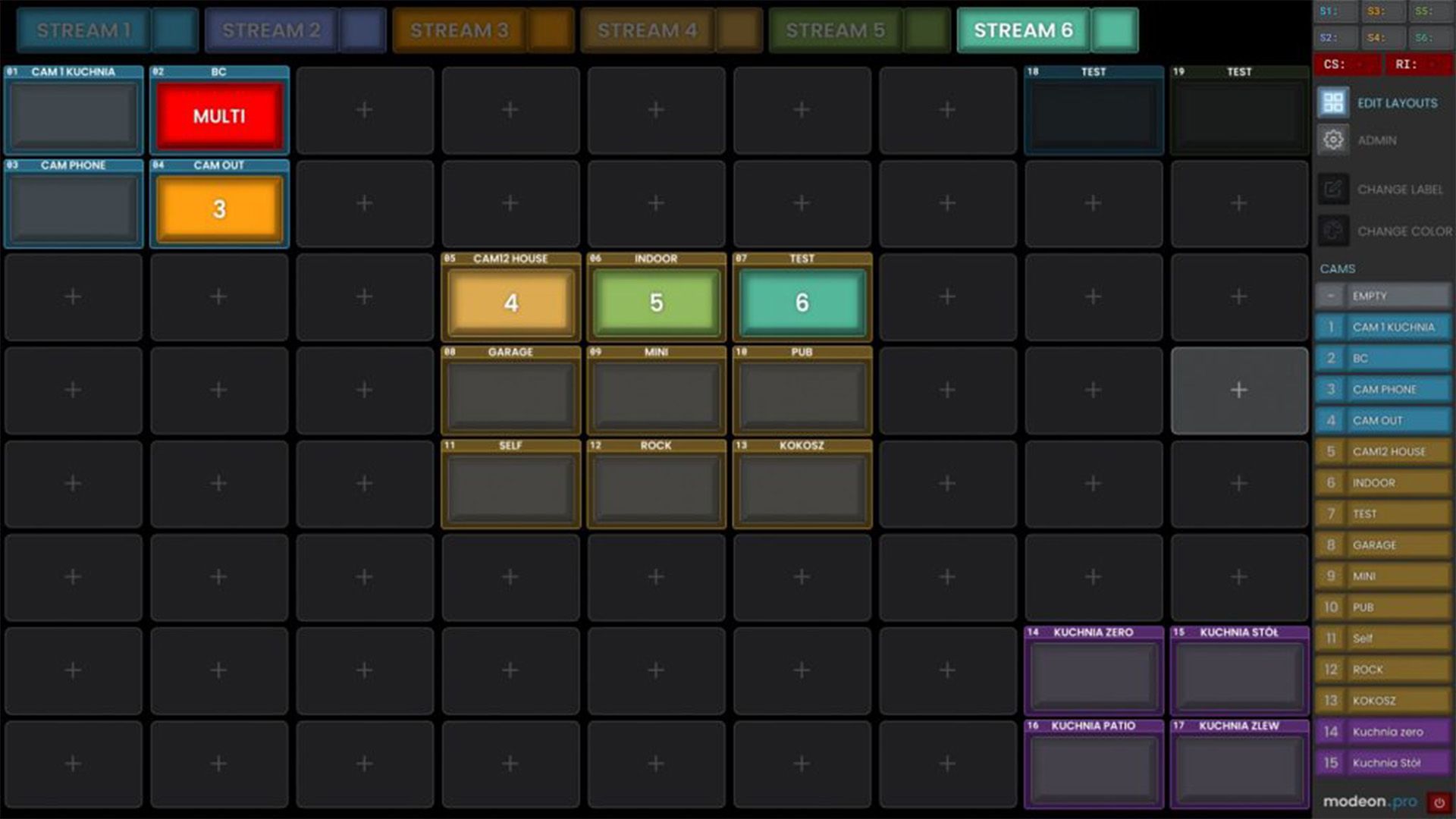Toggle the square next to Stream 1
Screen dimensions: 1456x819
click(x=175, y=30)
